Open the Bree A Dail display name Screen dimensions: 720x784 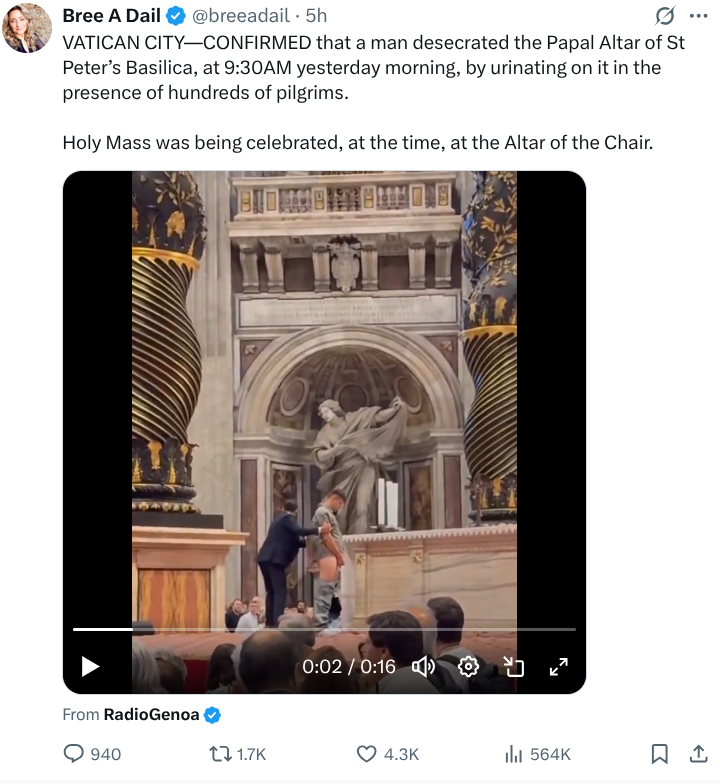click(x=112, y=16)
